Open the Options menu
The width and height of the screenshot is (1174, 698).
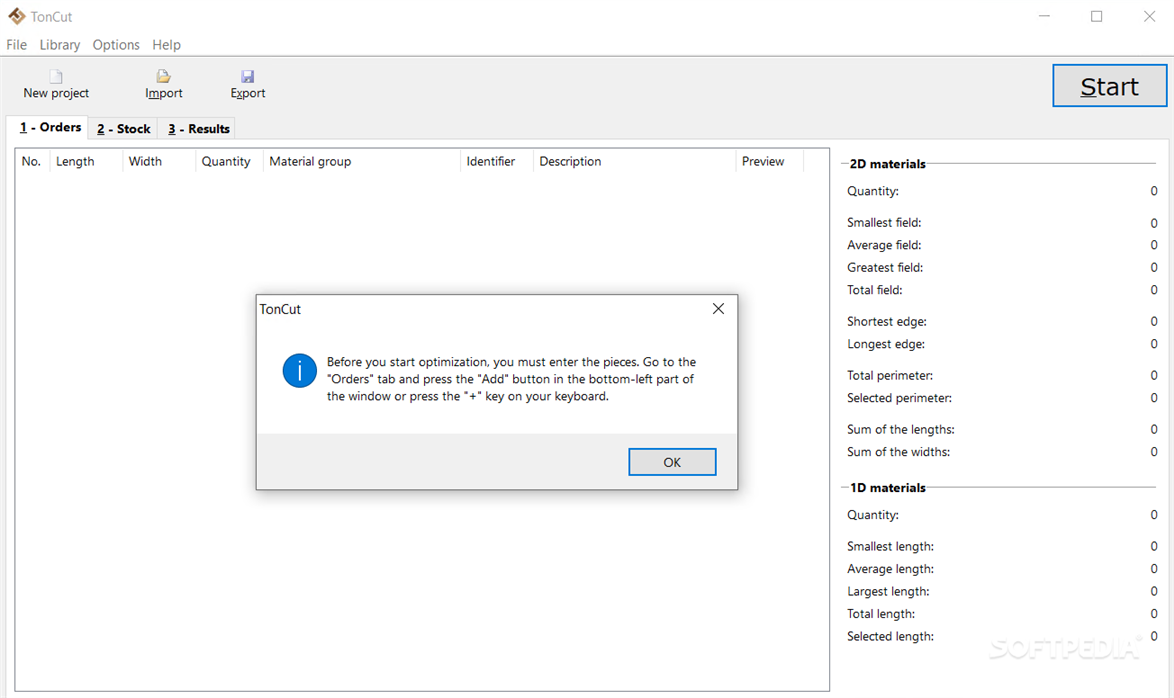click(x=116, y=45)
